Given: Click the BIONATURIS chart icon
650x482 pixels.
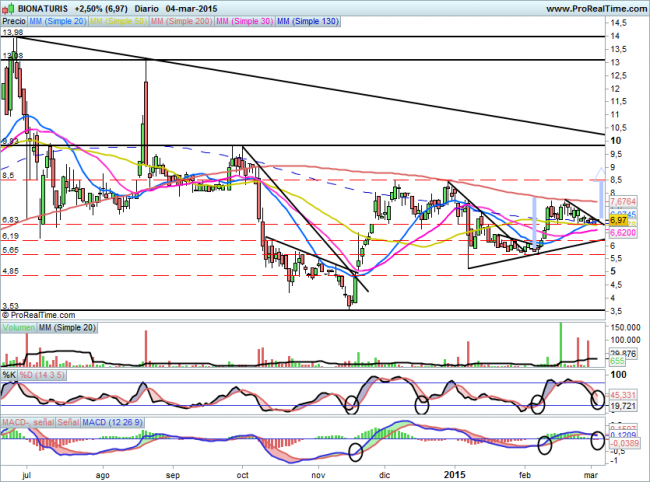Looking at the screenshot, I should pyautogui.click(x=7, y=8).
